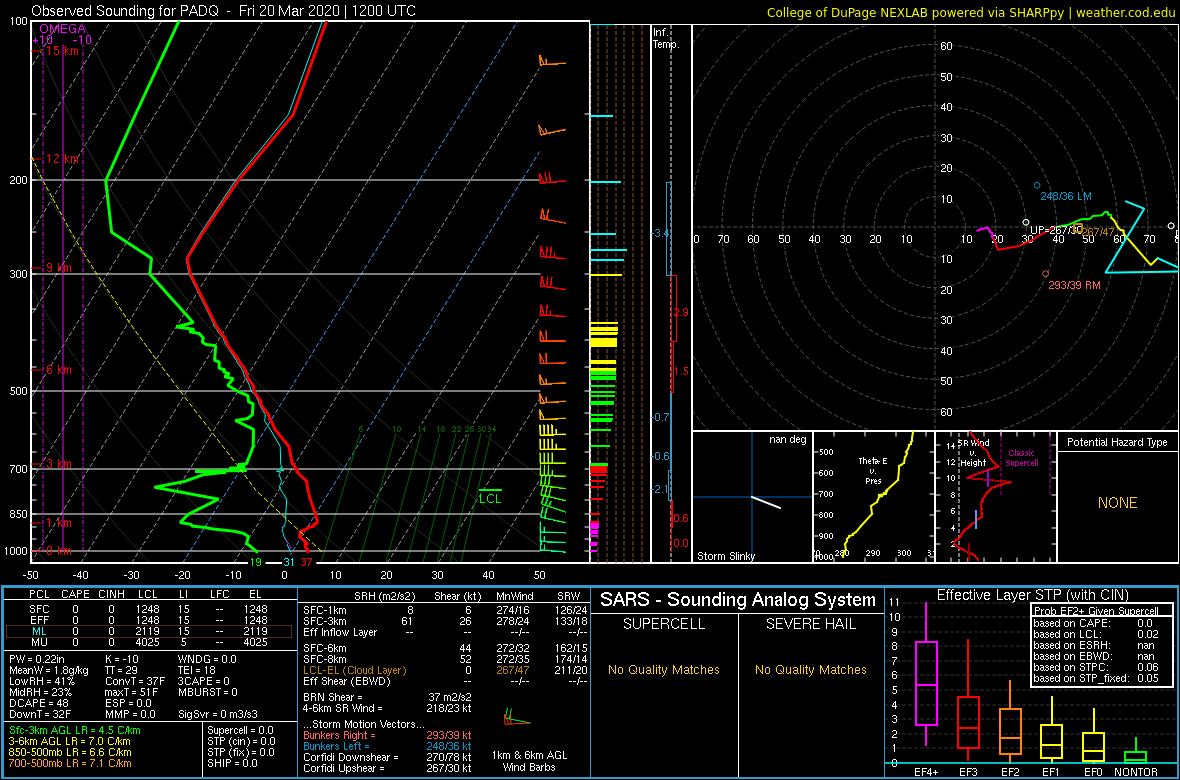This screenshot has height=780, width=1180.
Task: Click the 293/39 RM hodograph label
Action: pyautogui.click(x=1075, y=285)
